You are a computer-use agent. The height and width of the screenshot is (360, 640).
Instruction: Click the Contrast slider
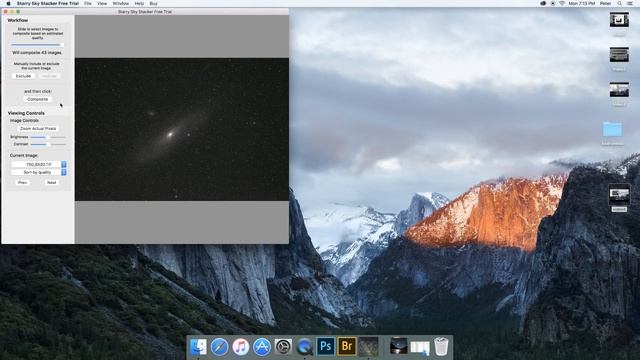(48, 144)
